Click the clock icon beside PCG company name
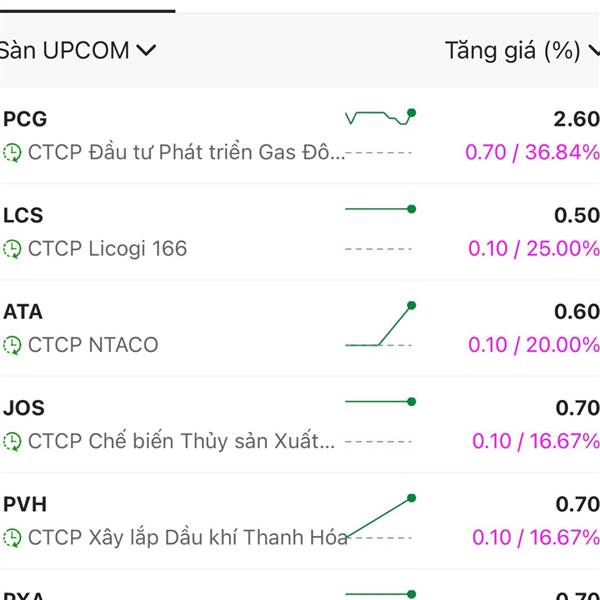Screen dimensions: 600x600 [12, 153]
